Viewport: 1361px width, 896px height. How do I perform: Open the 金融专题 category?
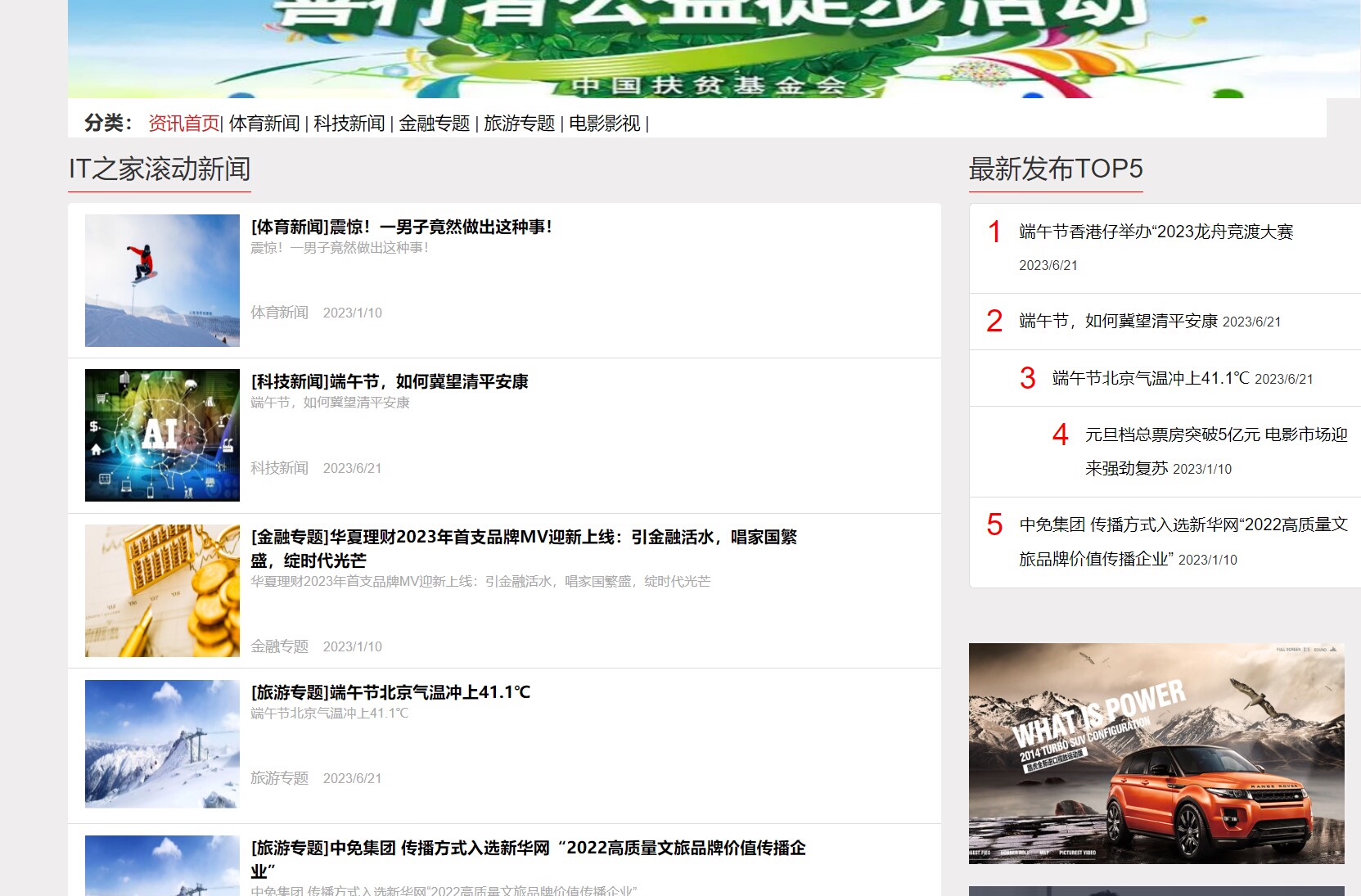(435, 124)
